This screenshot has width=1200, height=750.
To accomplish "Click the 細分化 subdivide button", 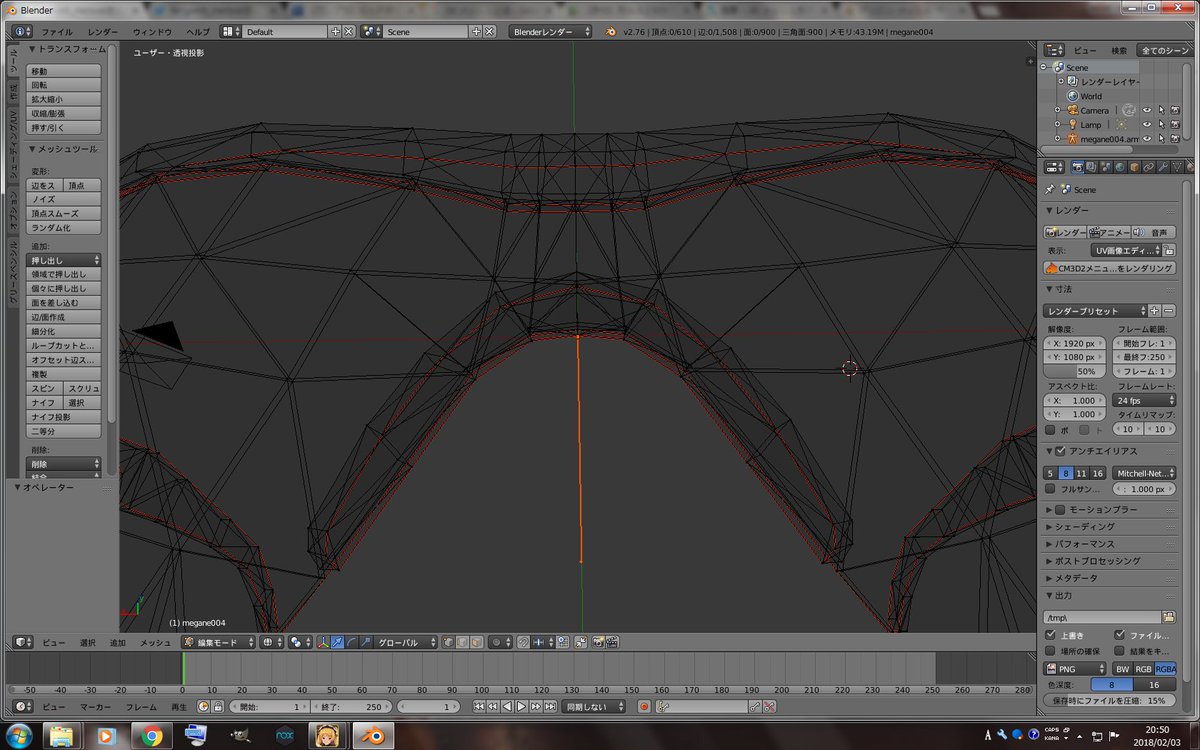I will click(64, 331).
